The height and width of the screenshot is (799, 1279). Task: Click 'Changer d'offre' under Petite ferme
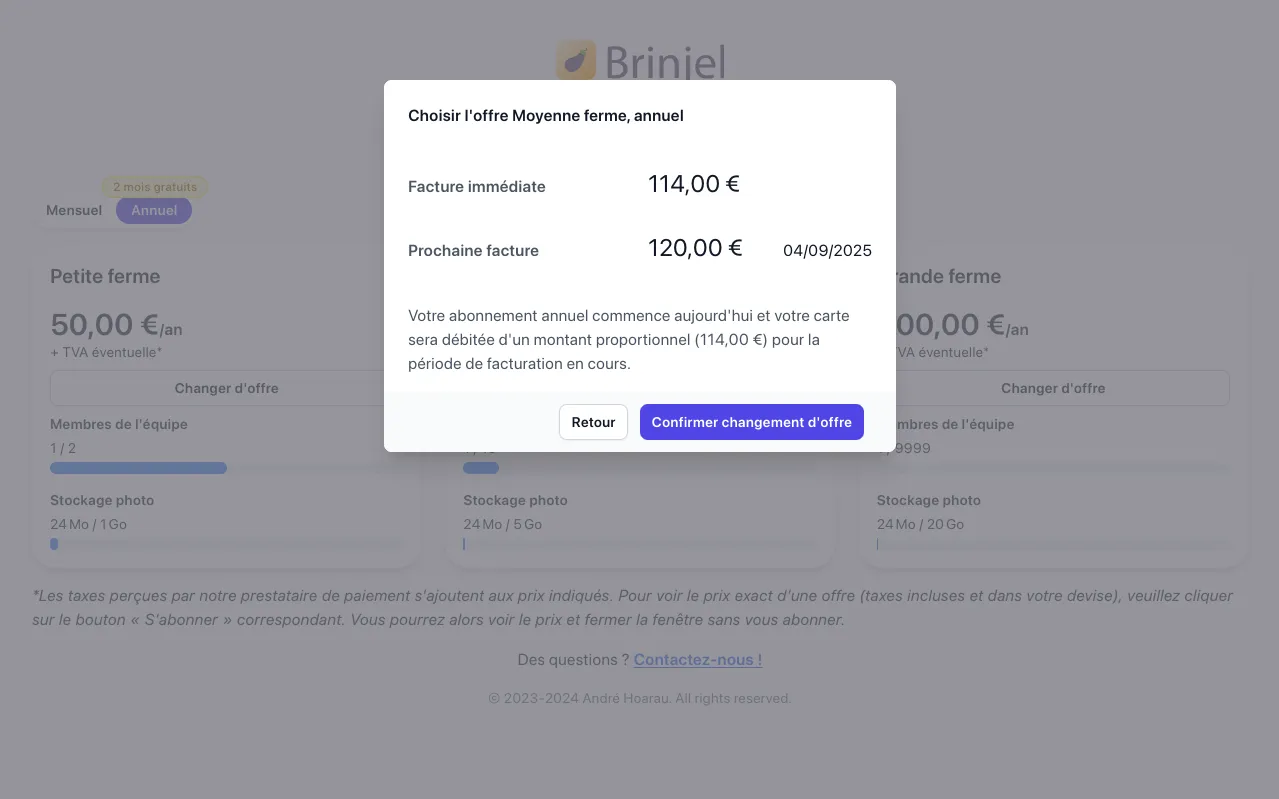(226, 388)
